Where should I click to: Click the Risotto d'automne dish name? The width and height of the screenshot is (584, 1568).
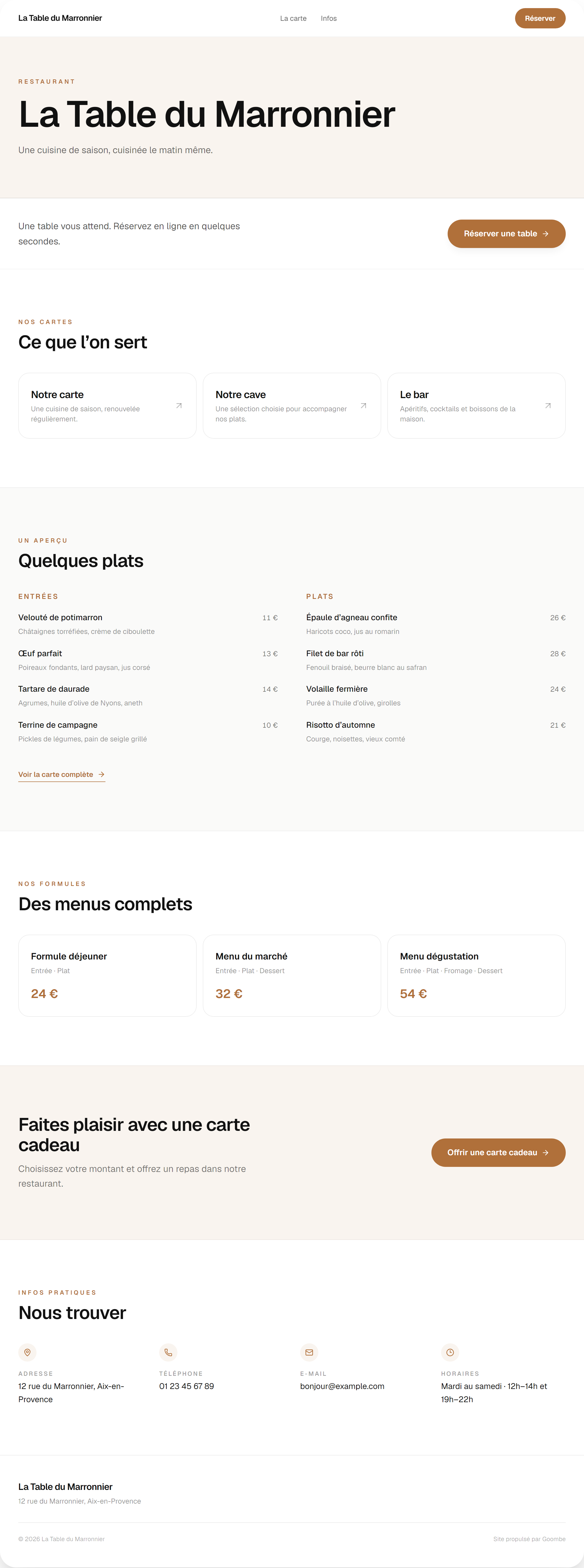point(341,725)
